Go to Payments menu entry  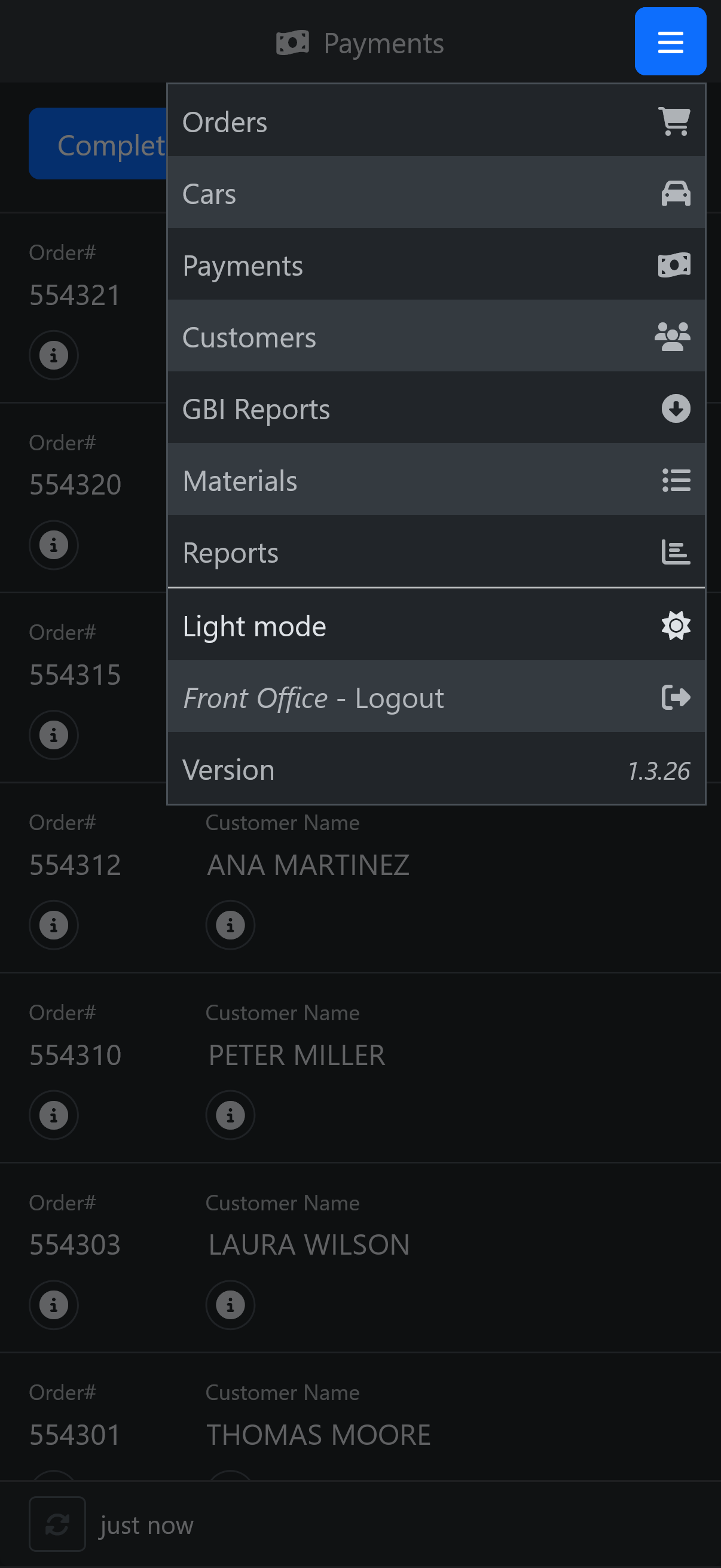pos(436,265)
